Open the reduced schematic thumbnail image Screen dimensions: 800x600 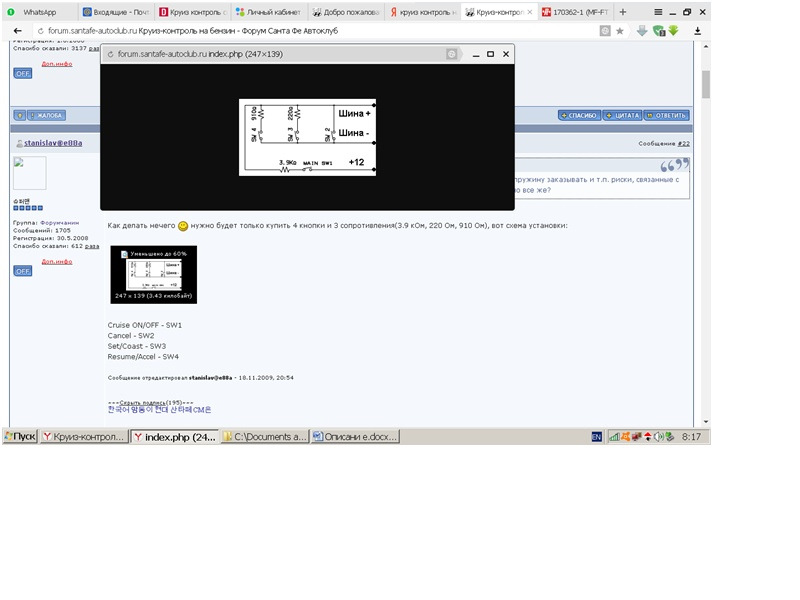point(154,274)
